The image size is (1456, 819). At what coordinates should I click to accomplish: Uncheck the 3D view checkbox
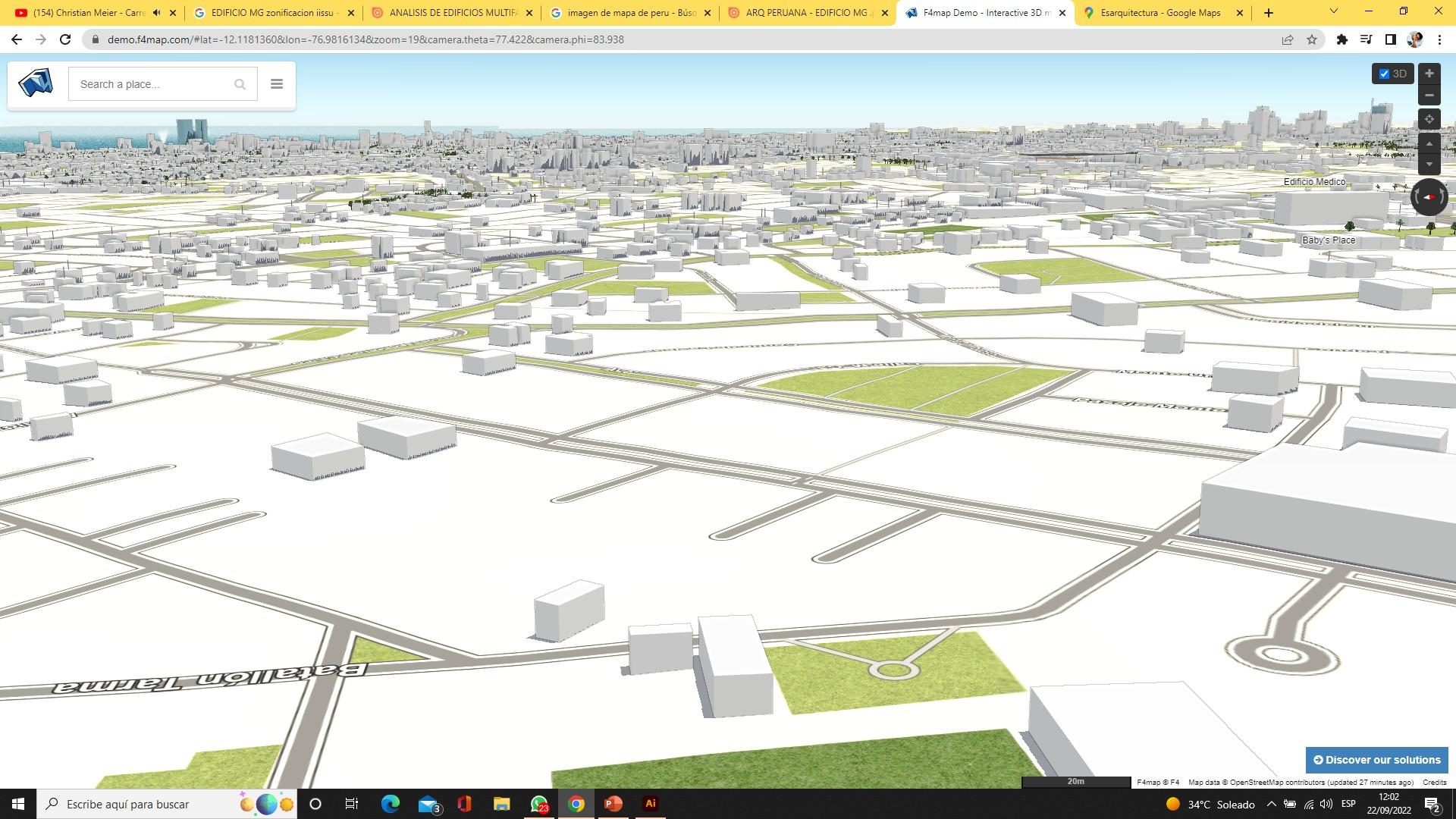click(1384, 74)
